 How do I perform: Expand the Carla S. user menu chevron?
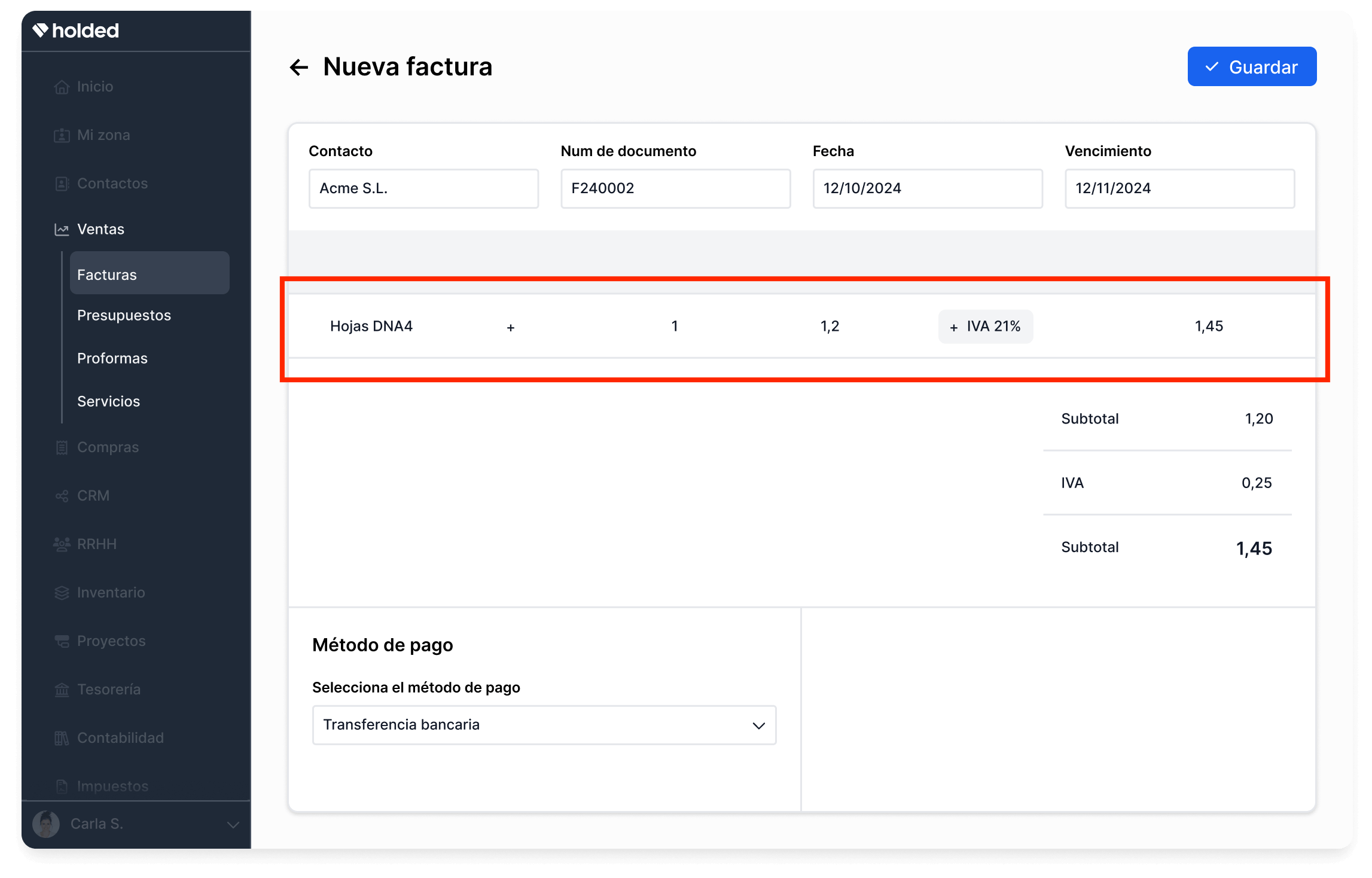[233, 825]
